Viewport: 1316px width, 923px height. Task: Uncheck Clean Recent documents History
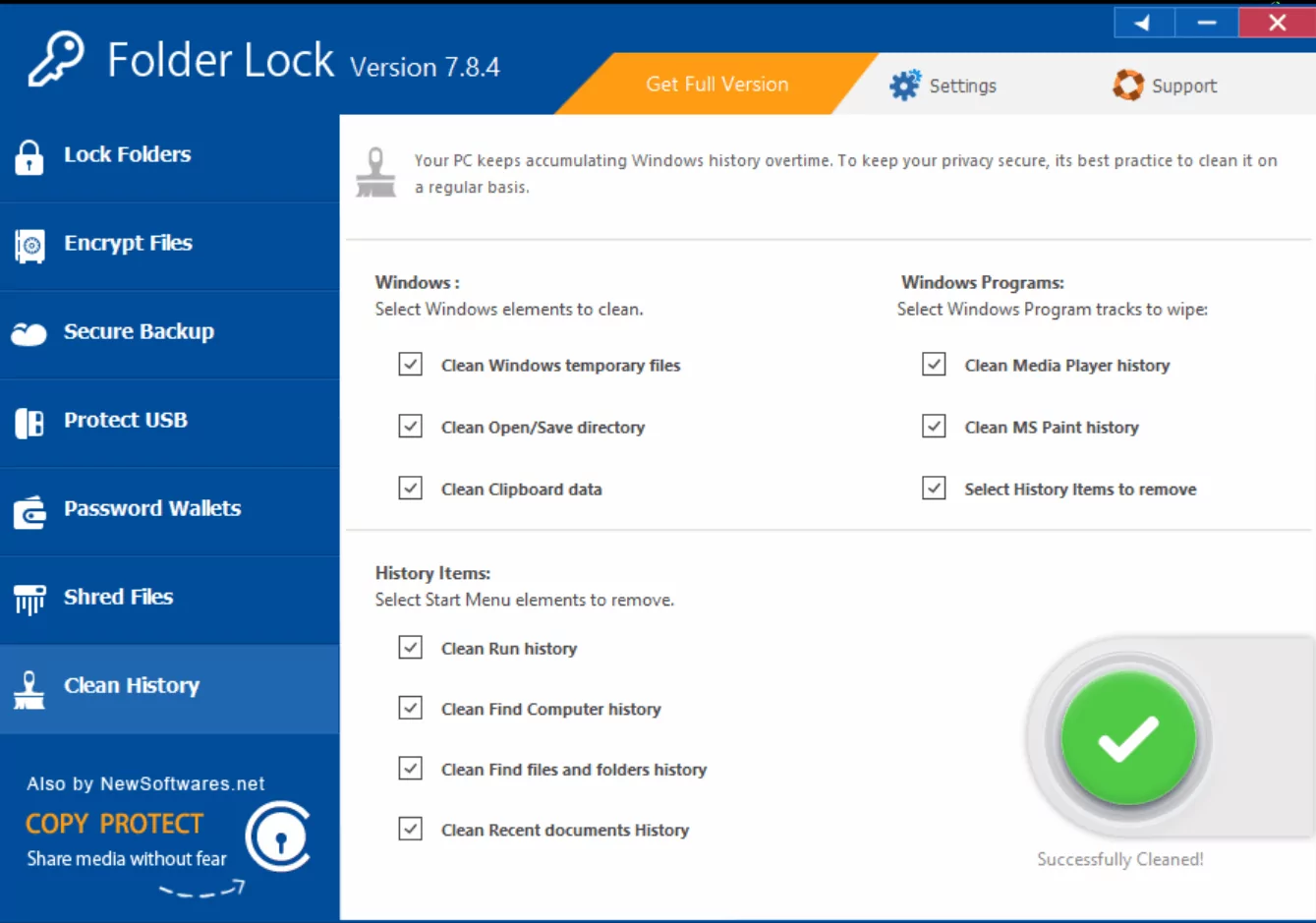click(410, 830)
